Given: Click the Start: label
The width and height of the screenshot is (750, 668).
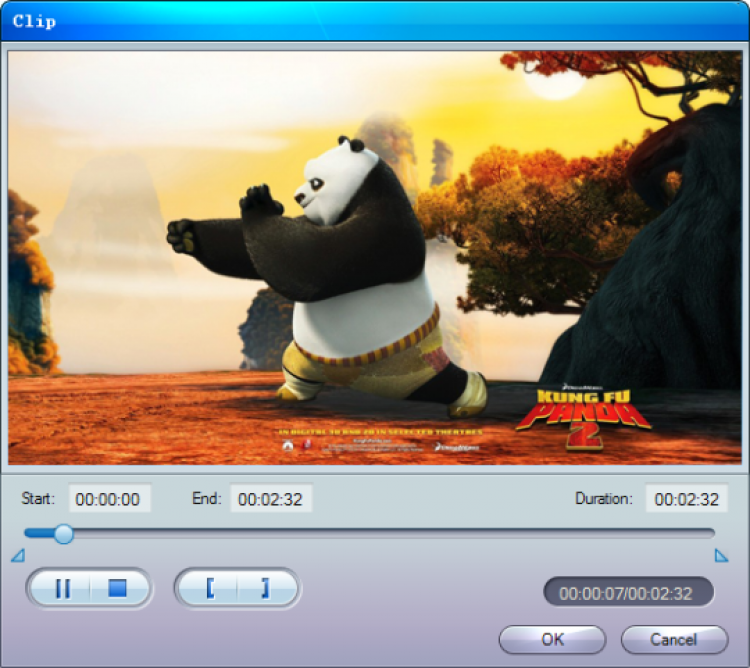Looking at the screenshot, I should pos(38,499).
